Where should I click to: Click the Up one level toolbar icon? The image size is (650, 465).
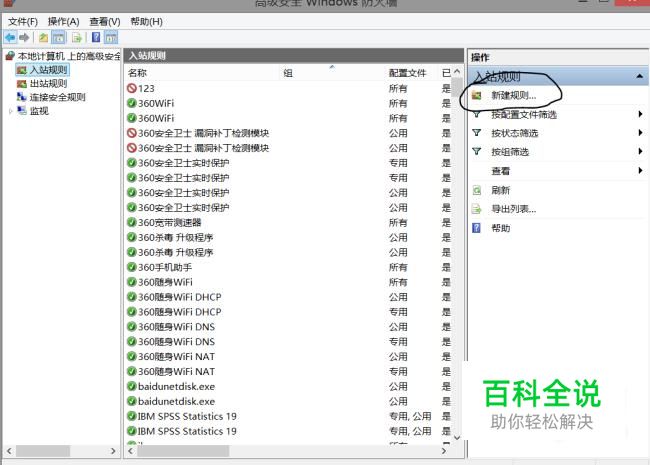click(x=44, y=38)
